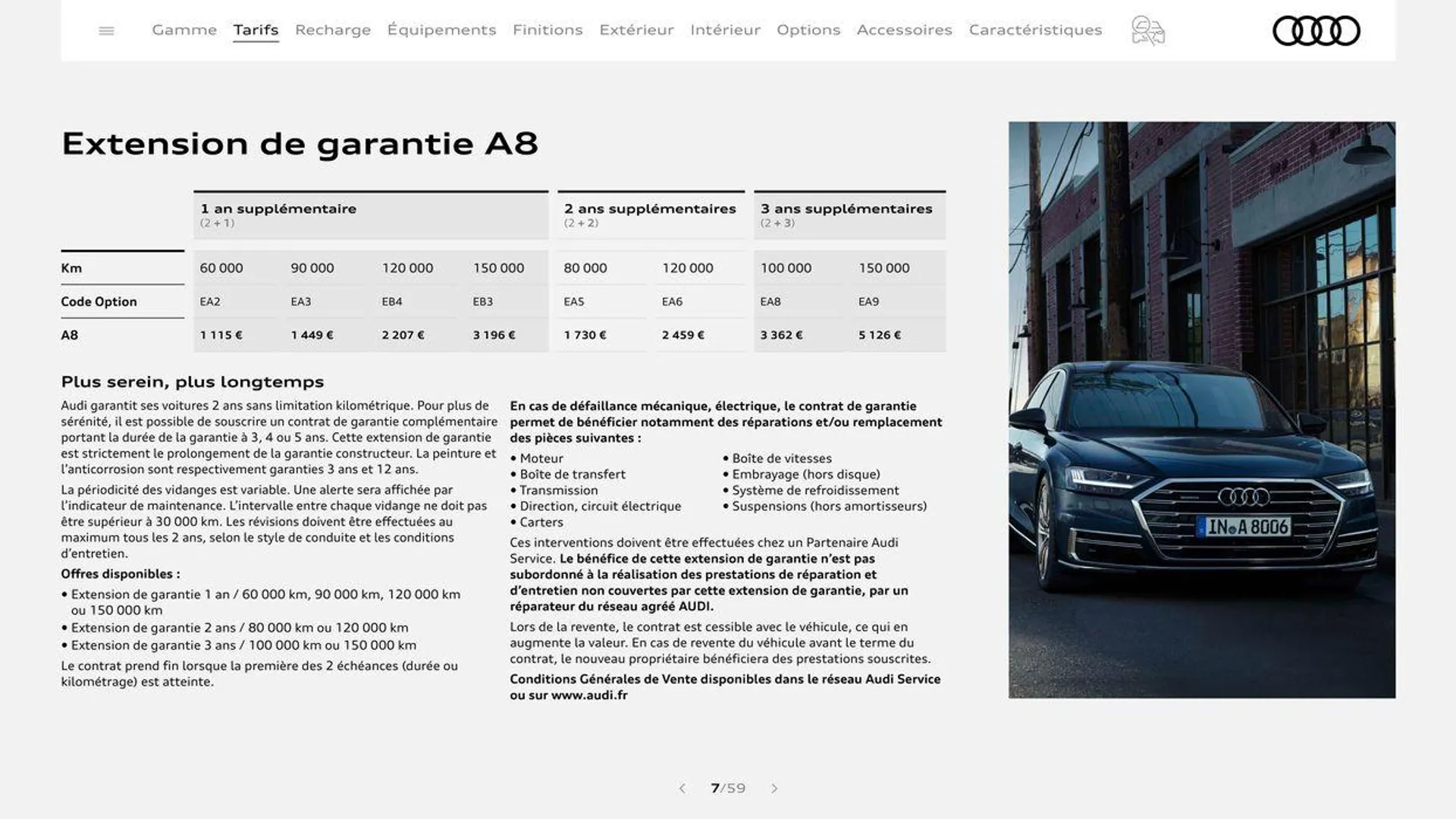Click the page indicator 7/59
The height and width of the screenshot is (819, 1456).
click(x=728, y=789)
